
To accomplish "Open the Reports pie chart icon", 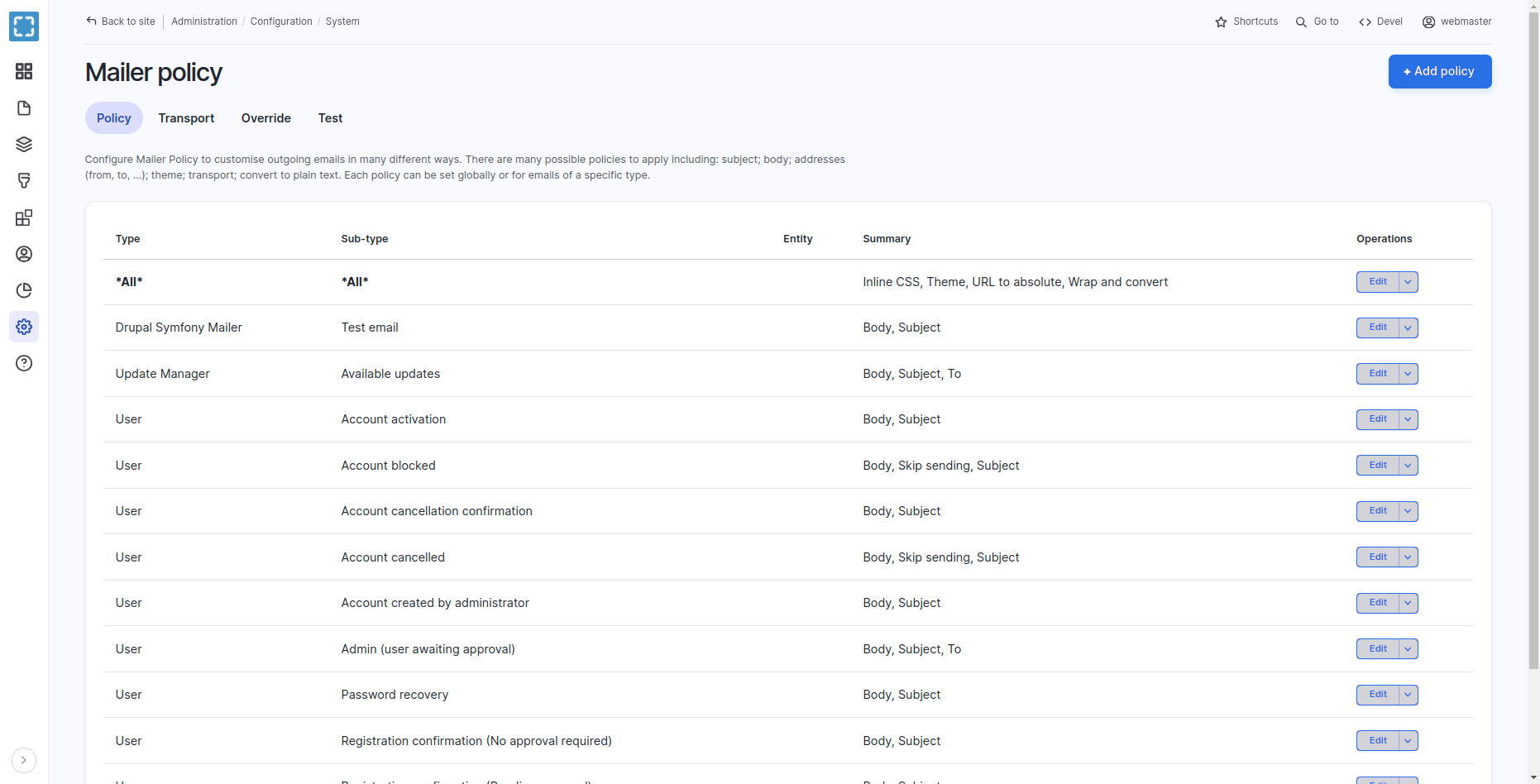I will (24, 290).
